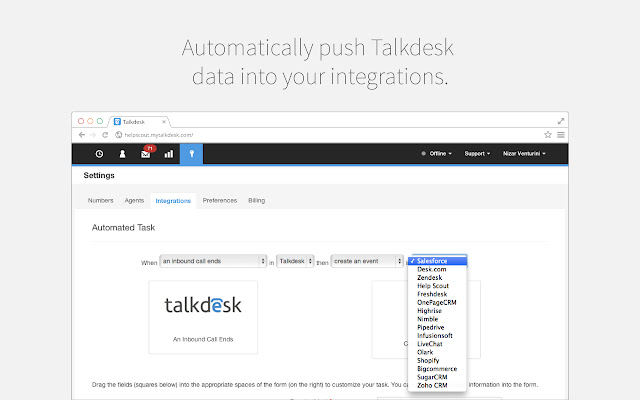Choose Salesforce in the integration list
Image resolution: width=640 pixels, height=400 pixels.
tap(437, 261)
